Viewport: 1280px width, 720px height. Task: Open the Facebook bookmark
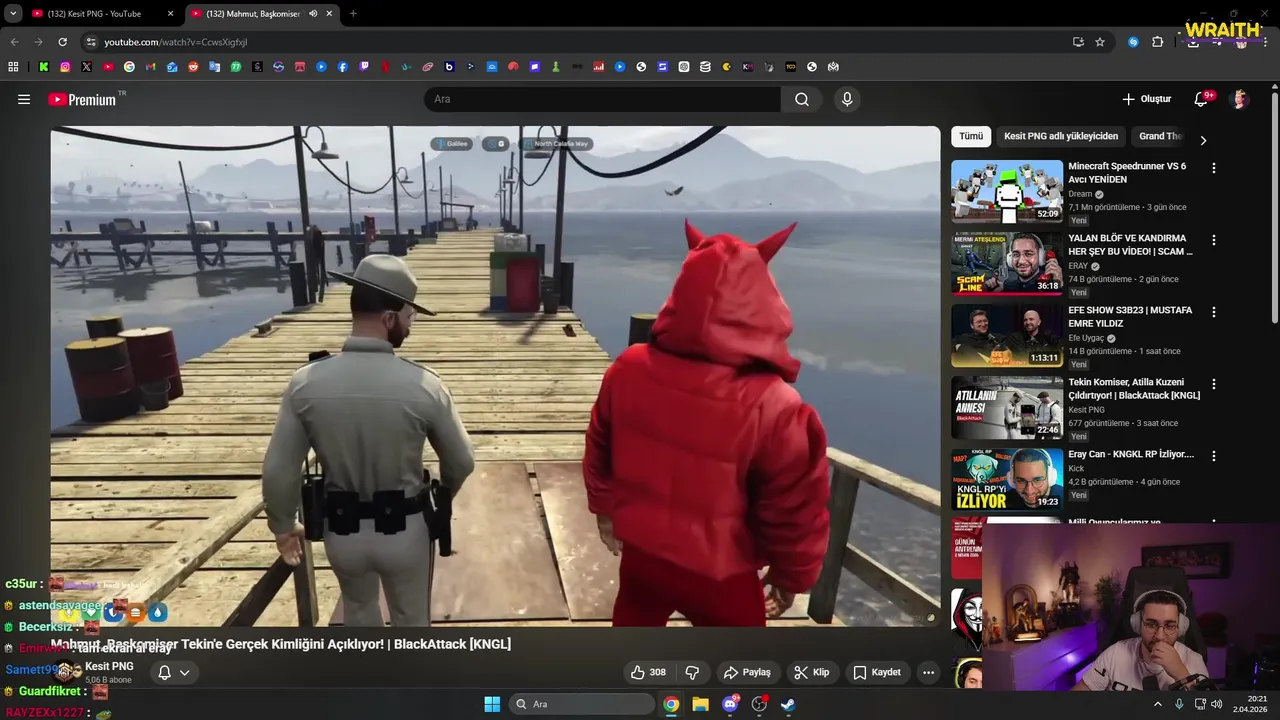tap(343, 67)
